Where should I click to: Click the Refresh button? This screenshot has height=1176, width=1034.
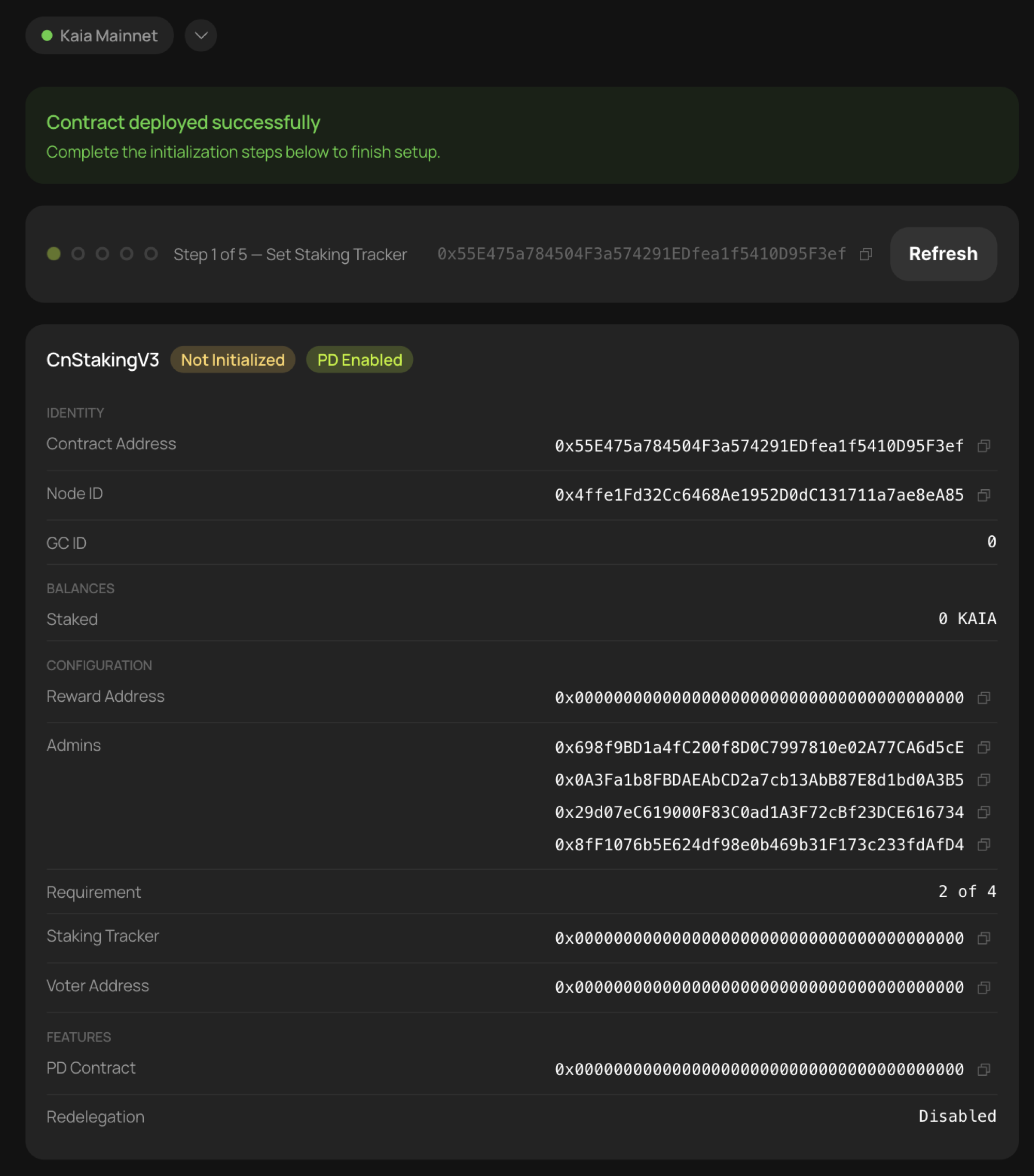coord(942,254)
